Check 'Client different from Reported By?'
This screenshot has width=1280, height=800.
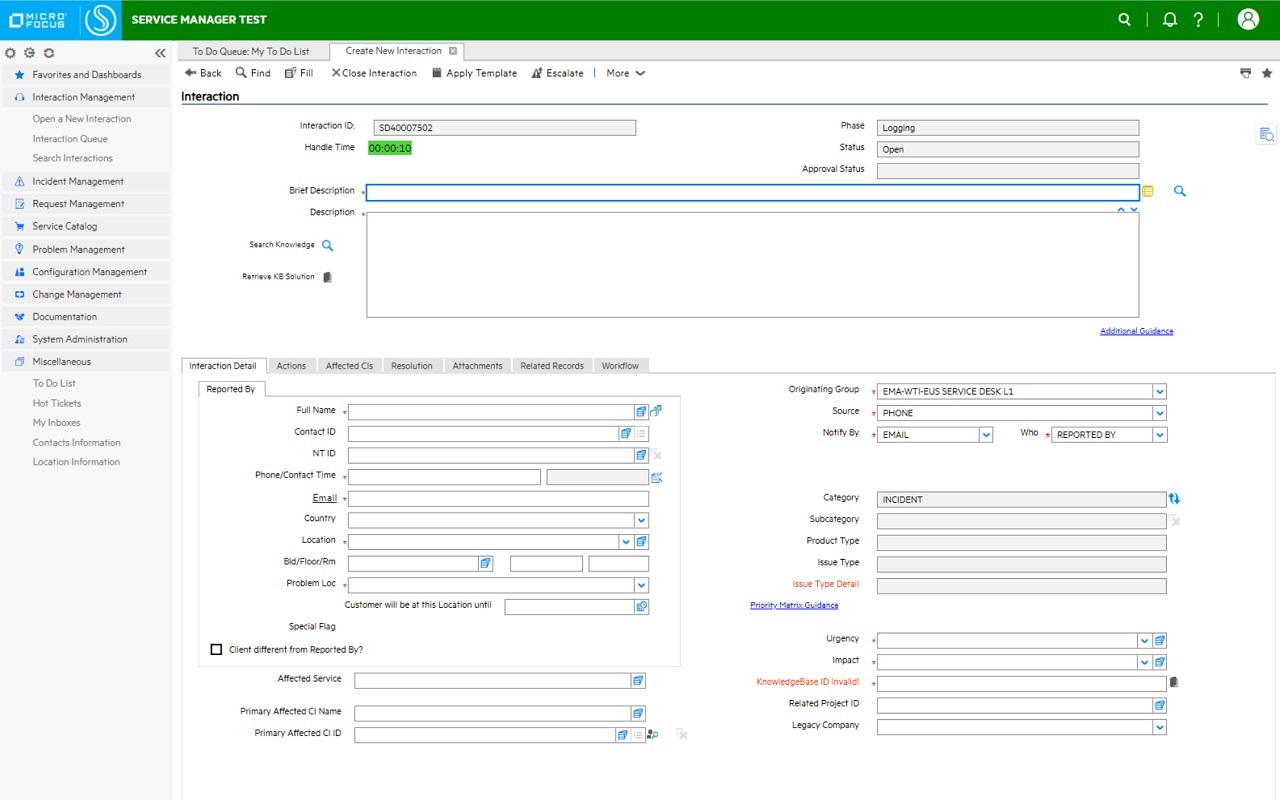pos(216,650)
